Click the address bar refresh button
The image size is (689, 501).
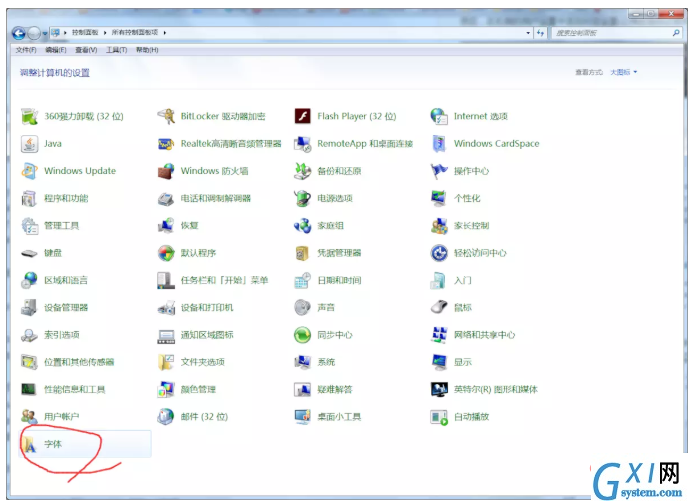(x=540, y=33)
